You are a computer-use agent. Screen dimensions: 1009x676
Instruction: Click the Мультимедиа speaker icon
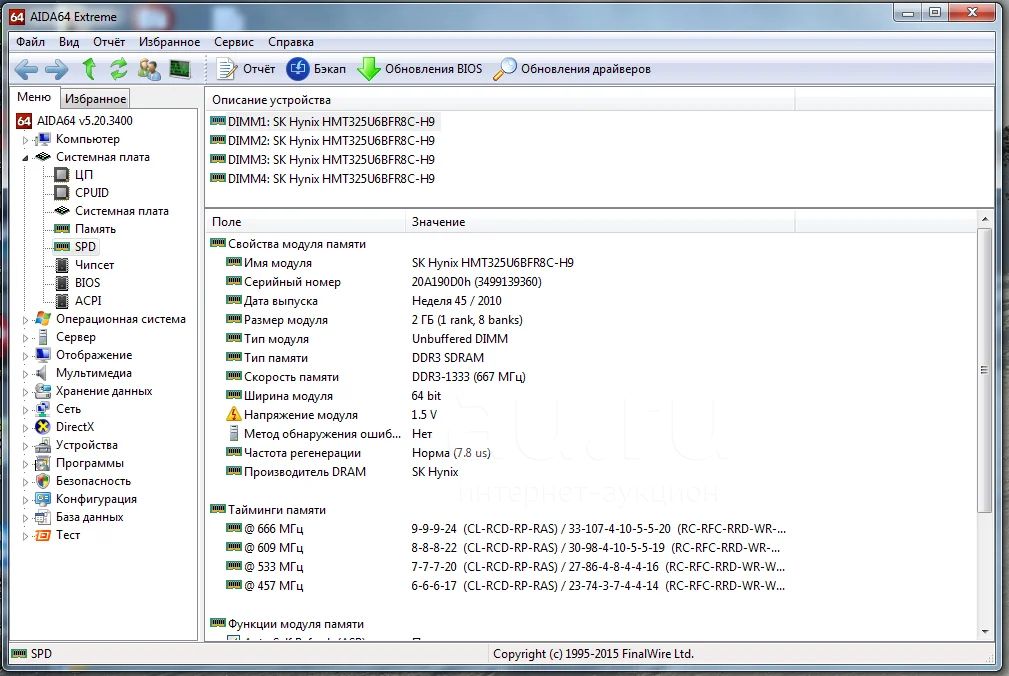click(x=42, y=372)
